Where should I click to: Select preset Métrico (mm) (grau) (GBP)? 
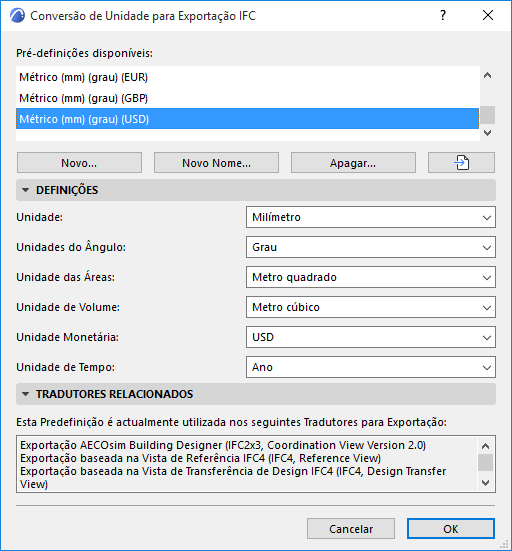(247, 98)
